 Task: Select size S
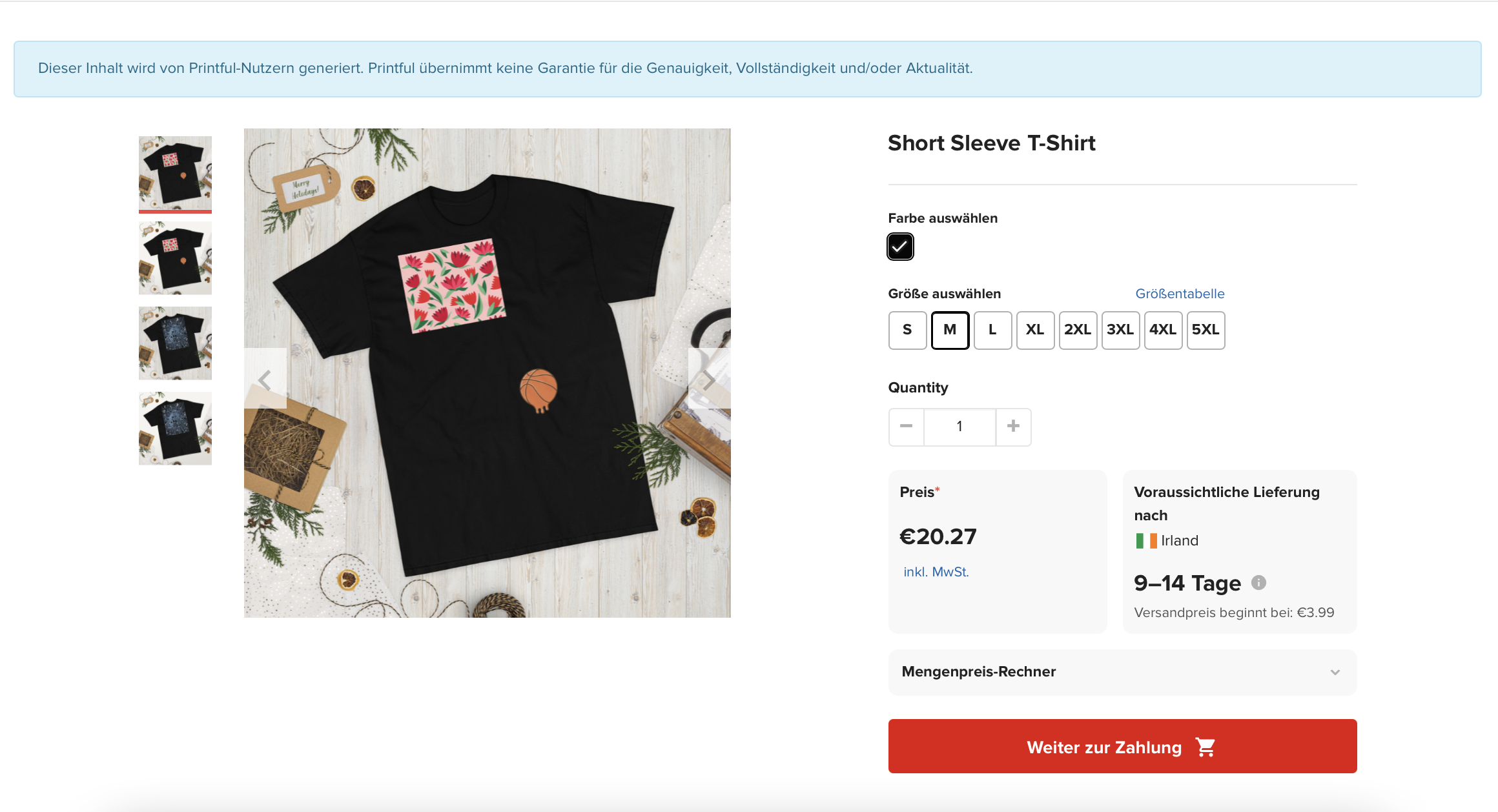coord(907,330)
